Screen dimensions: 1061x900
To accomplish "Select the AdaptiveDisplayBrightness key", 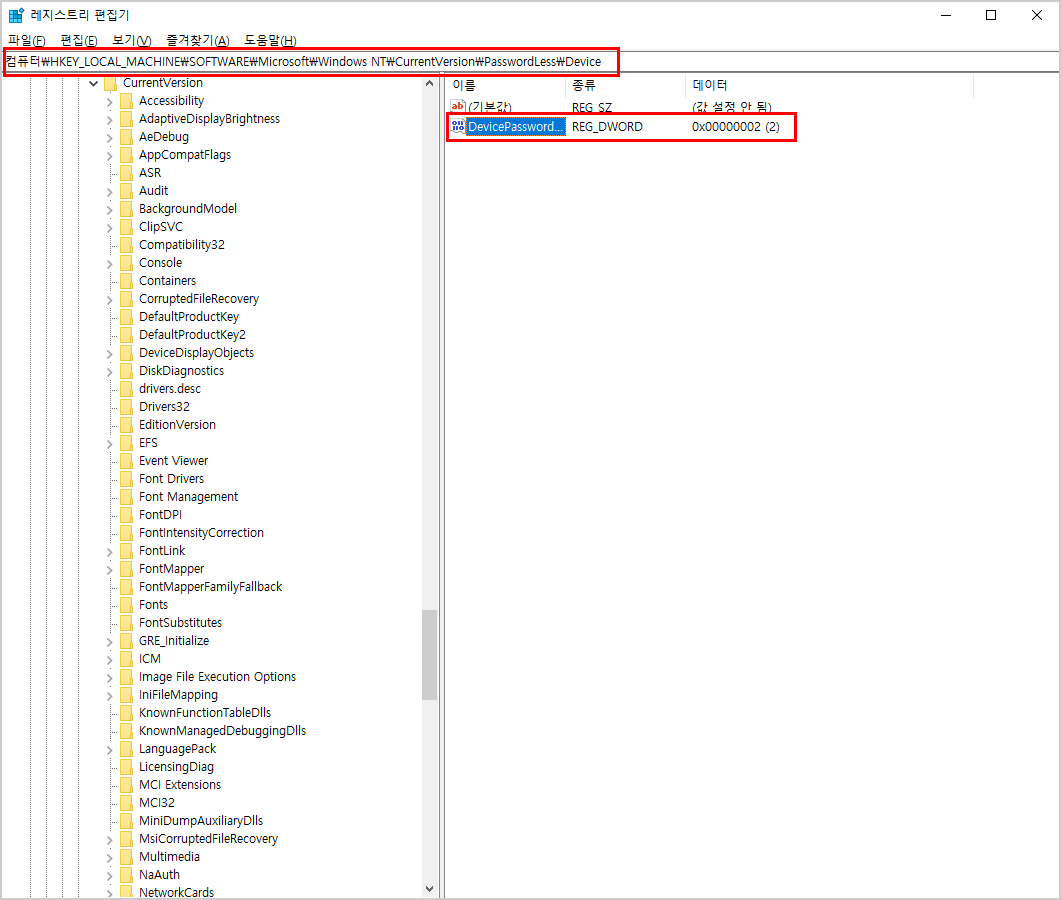I will coord(209,118).
